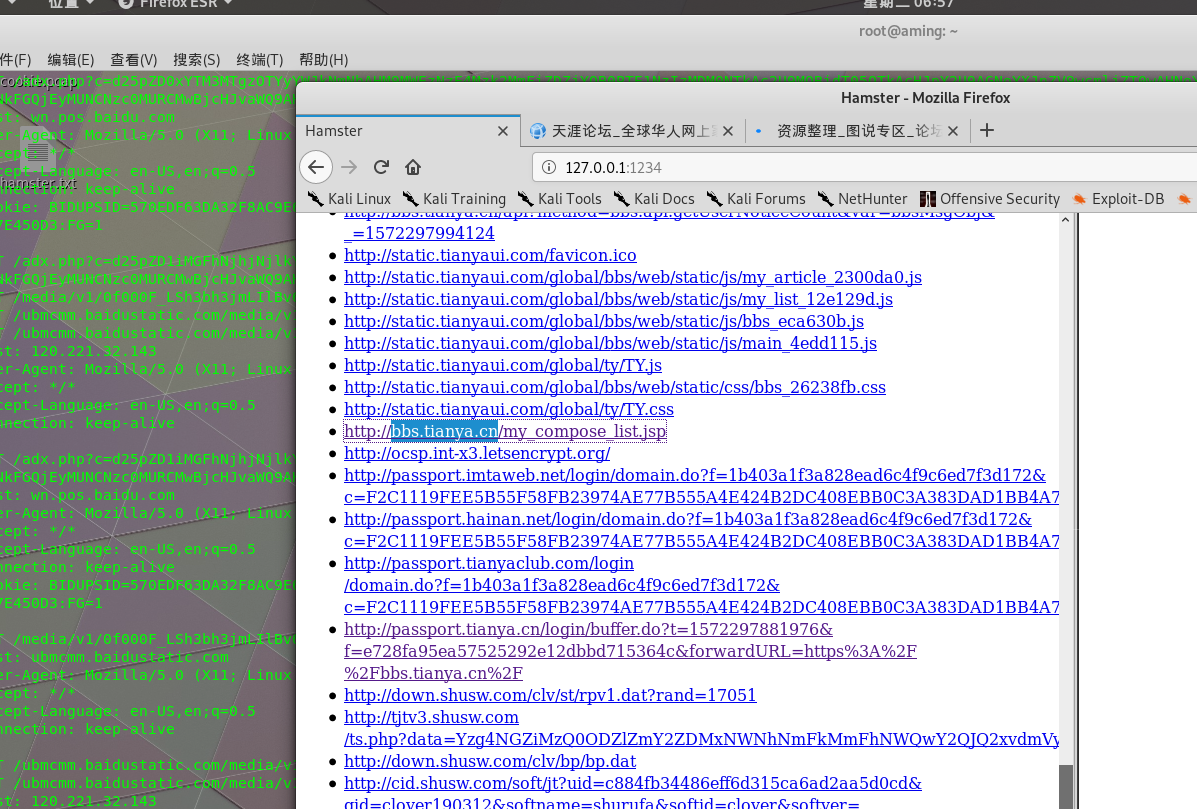The width and height of the screenshot is (1197, 809).
Task: Open the 查看(V) menu in the terminal
Action: click(x=134, y=60)
